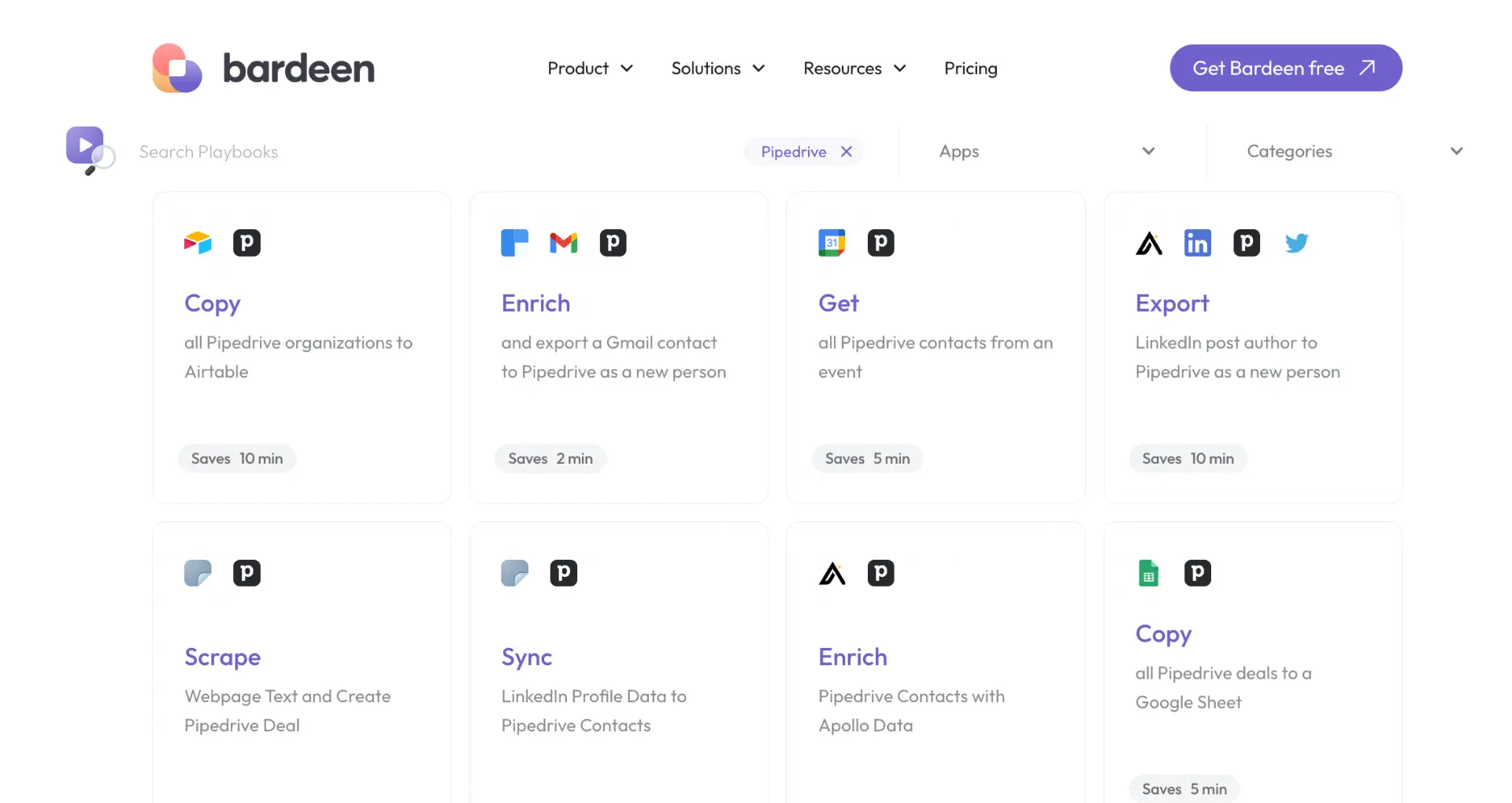Go to the Pricing page

click(x=971, y=68)
